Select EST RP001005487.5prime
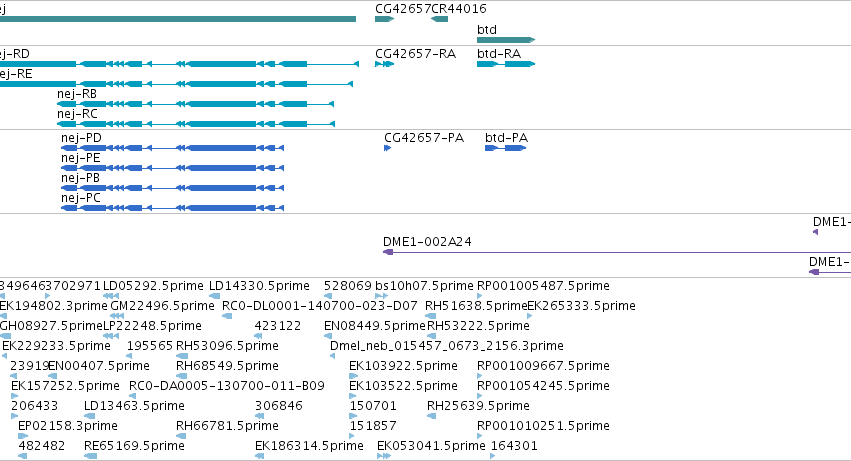This screenshot has height=461, width=851. point(543,286)
